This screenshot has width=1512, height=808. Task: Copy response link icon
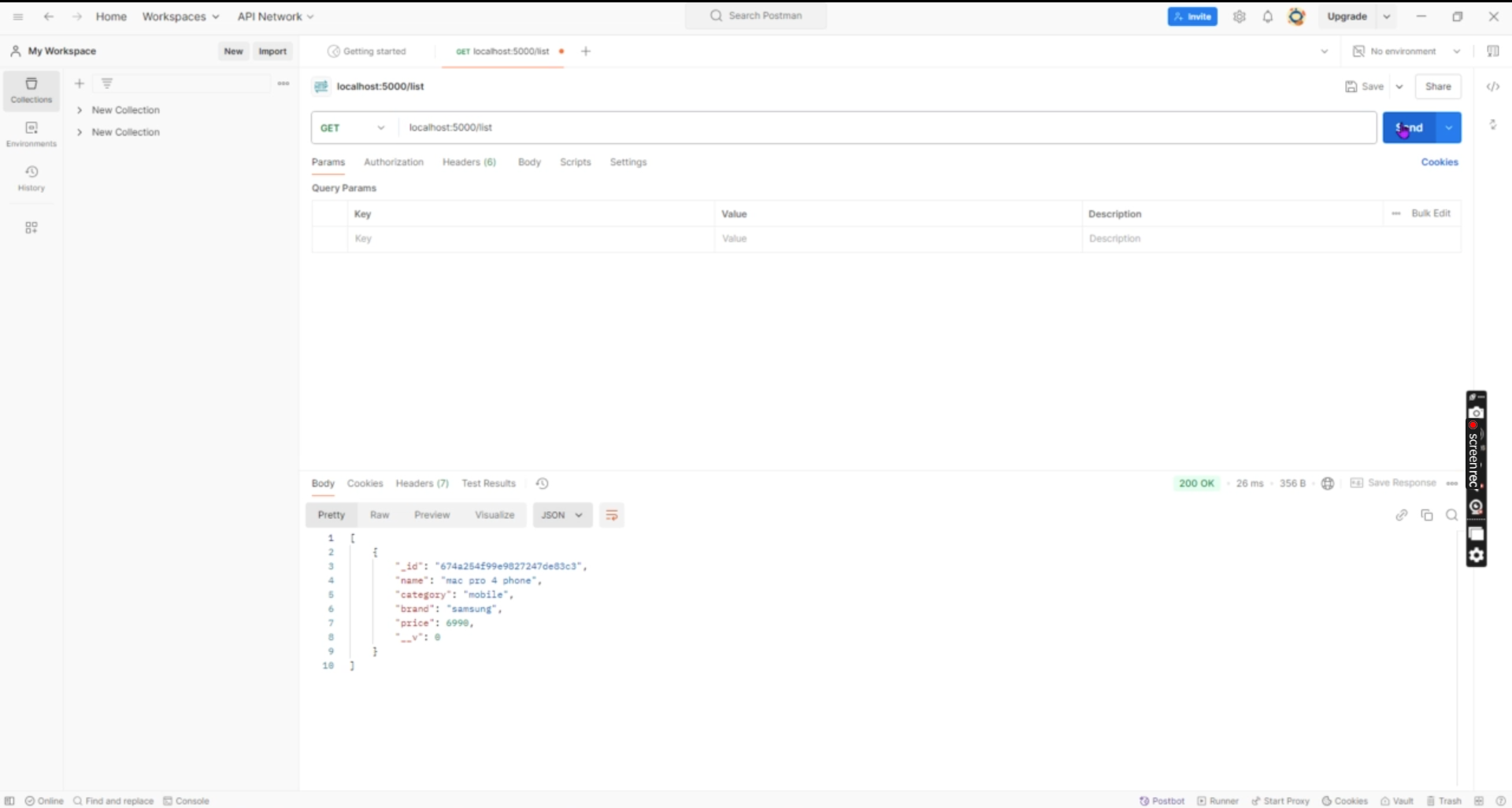click(1402, 515)
